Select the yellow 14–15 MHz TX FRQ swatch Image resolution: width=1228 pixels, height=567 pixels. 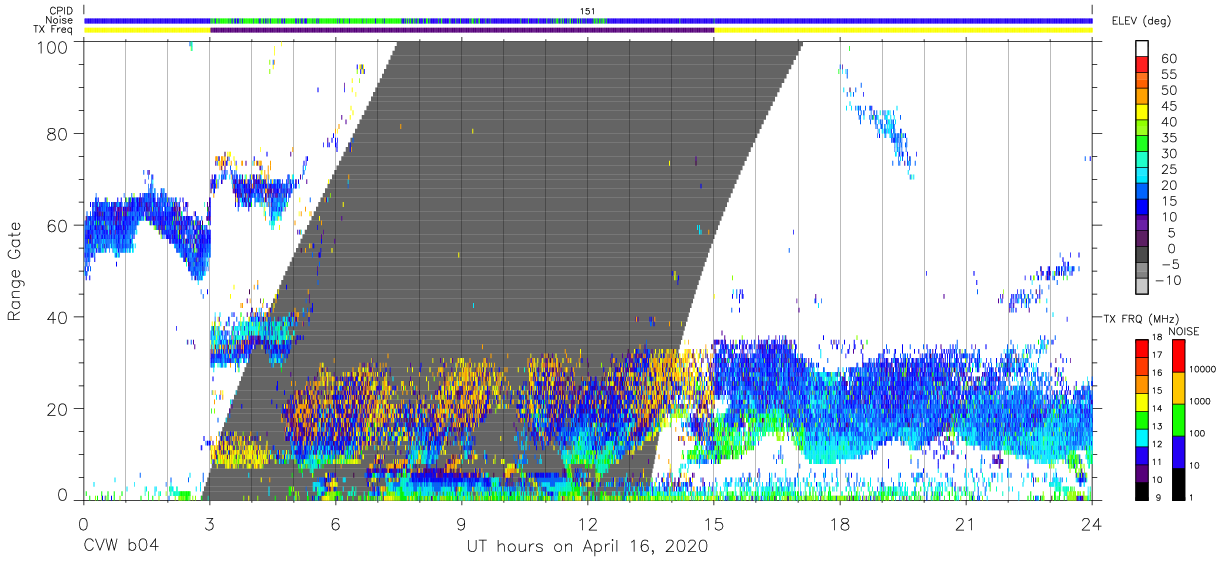click(x=1142, y=402)
